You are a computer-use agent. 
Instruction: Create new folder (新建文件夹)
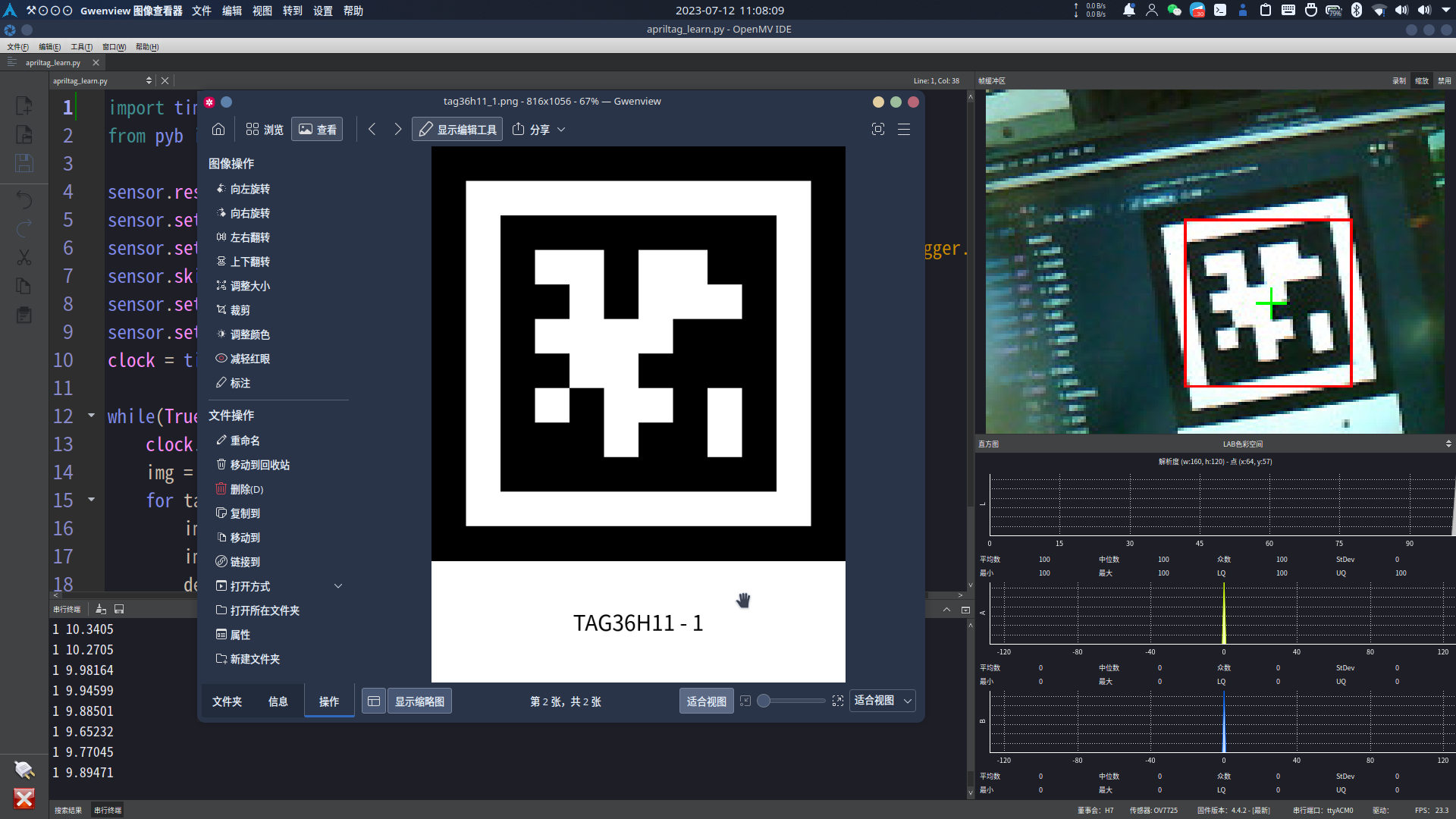248,659
